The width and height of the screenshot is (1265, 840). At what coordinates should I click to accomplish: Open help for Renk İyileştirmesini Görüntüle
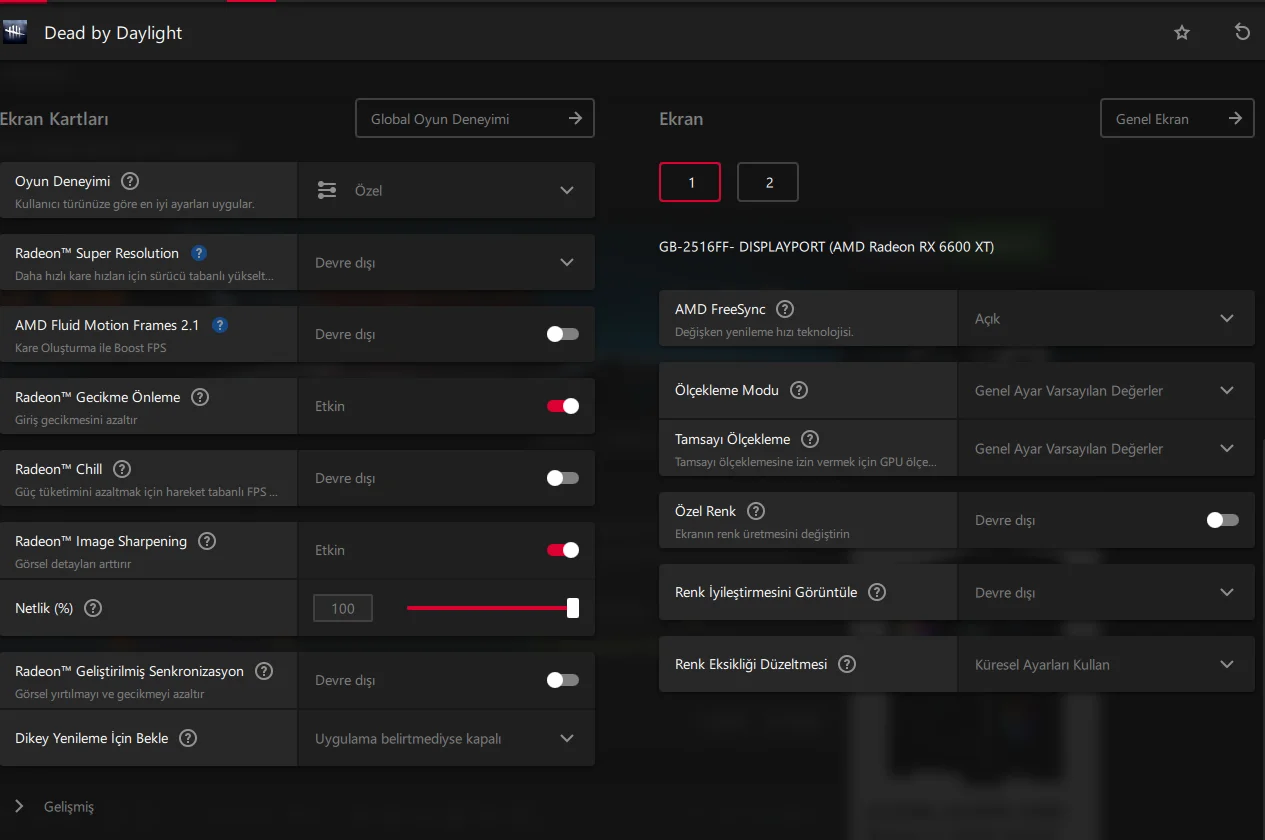[877, 593]
